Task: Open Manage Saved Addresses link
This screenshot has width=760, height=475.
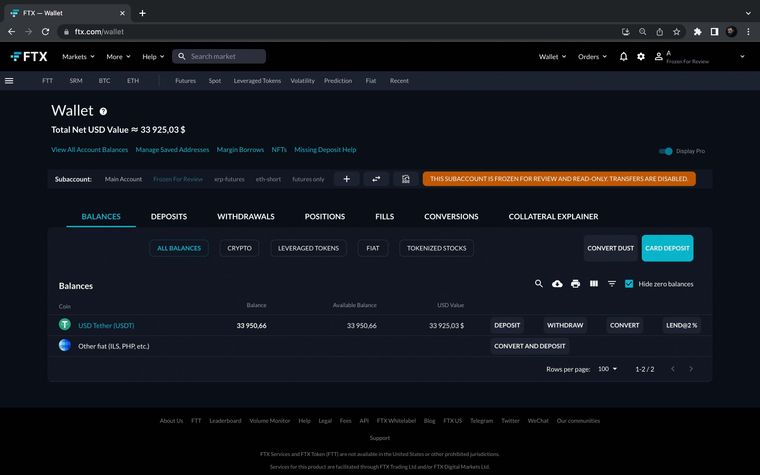Action: (172, 150)
